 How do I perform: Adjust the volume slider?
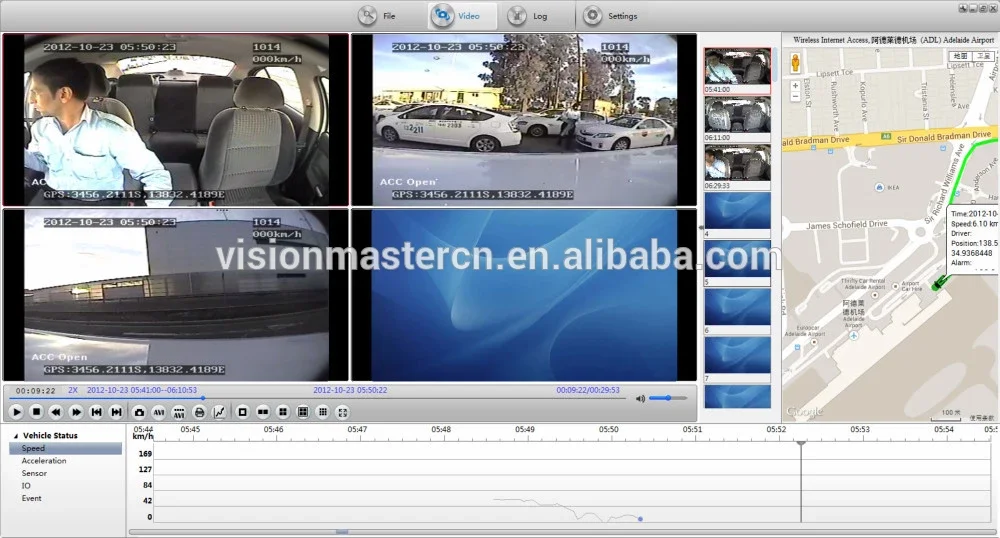(667, 398)
